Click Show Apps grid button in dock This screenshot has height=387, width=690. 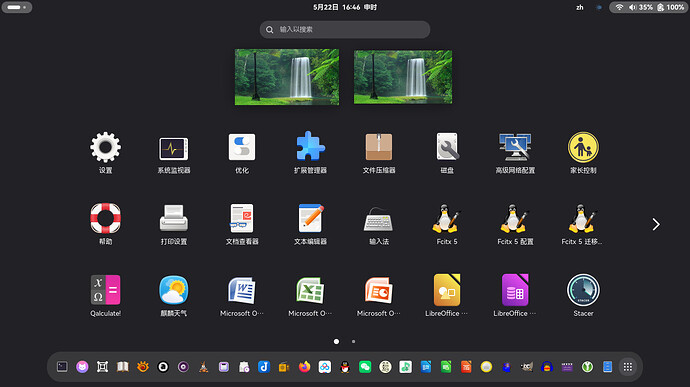(x=628, y=366)
